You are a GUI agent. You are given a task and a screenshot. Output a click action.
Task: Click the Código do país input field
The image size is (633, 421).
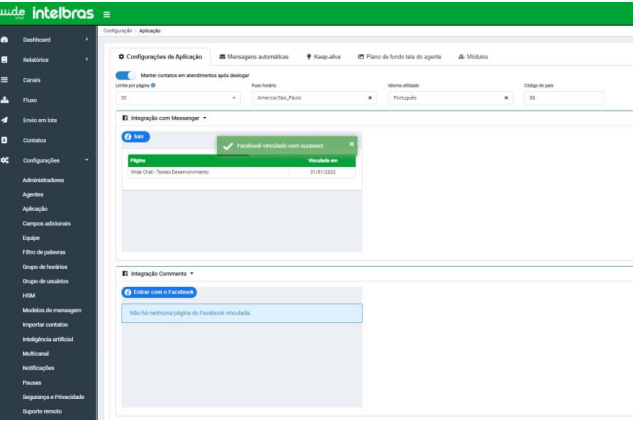coord(564,98)
